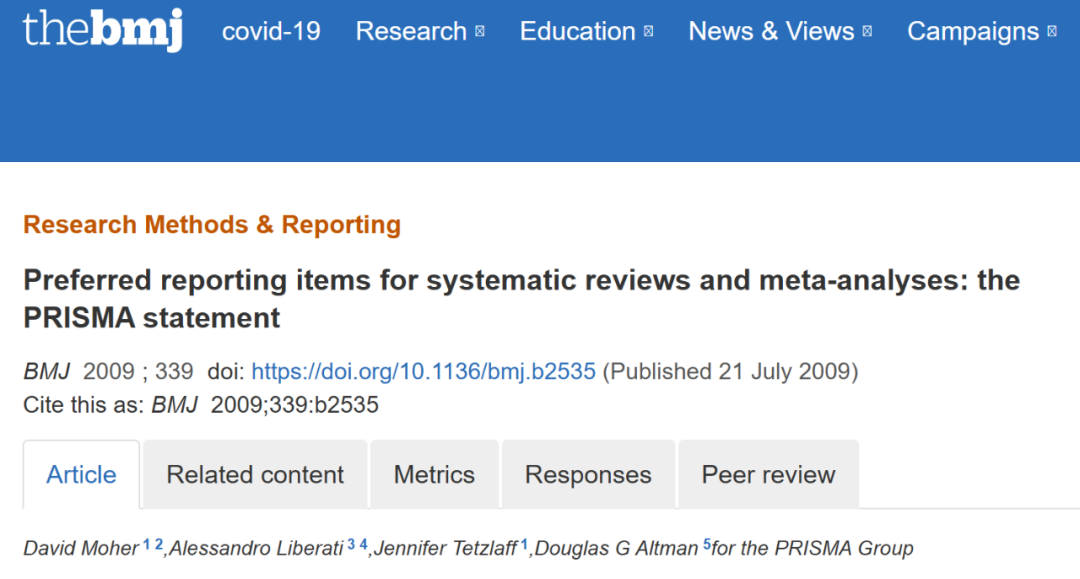
Task: Click author name David Moher
Action: point(81,548)
